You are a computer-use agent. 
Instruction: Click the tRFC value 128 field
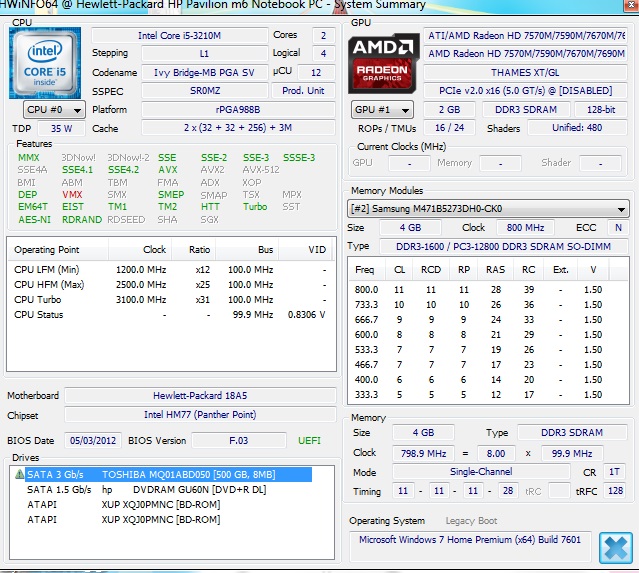point(615,491)
